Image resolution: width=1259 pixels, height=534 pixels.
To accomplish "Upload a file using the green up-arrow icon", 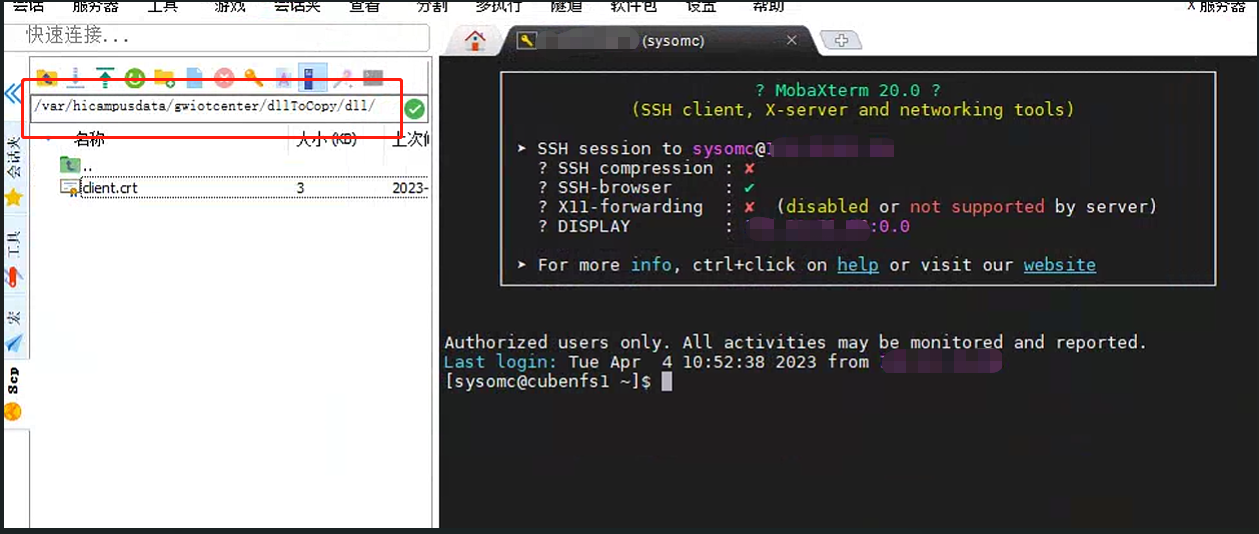I will click(x=105, y=77).
